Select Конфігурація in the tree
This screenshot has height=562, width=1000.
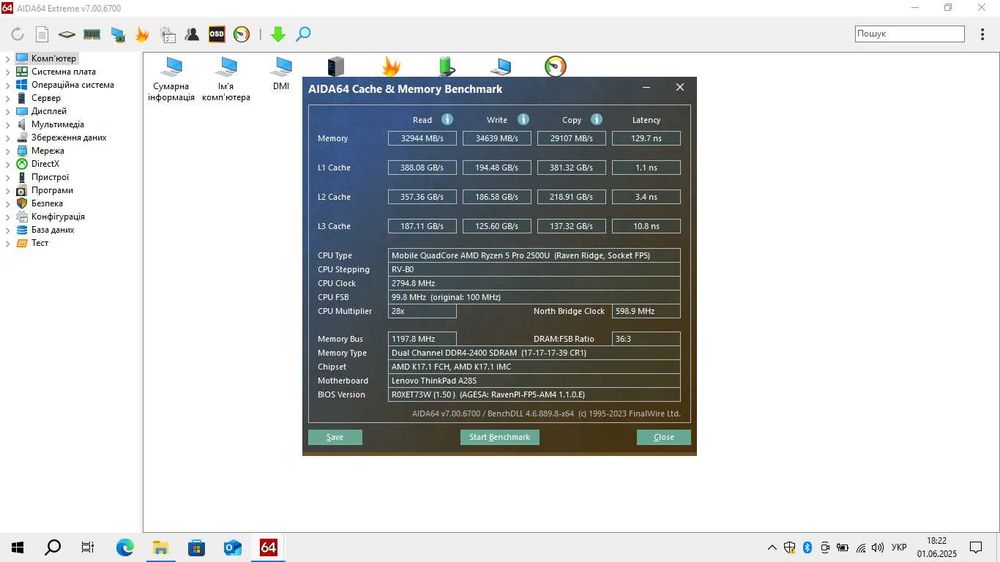(57, 216)
